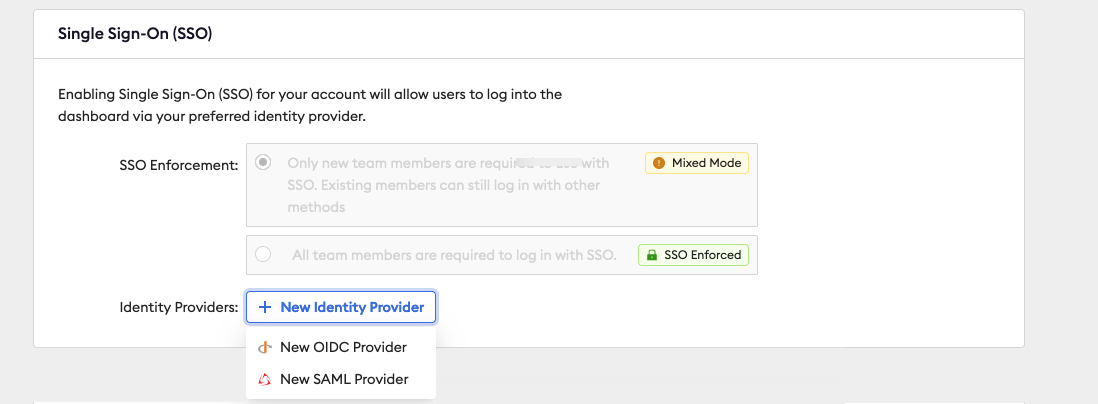Click the orange warning icon in Mixed Mode badge
This screenshot has height=404, width=1098.
coord(658,163)
